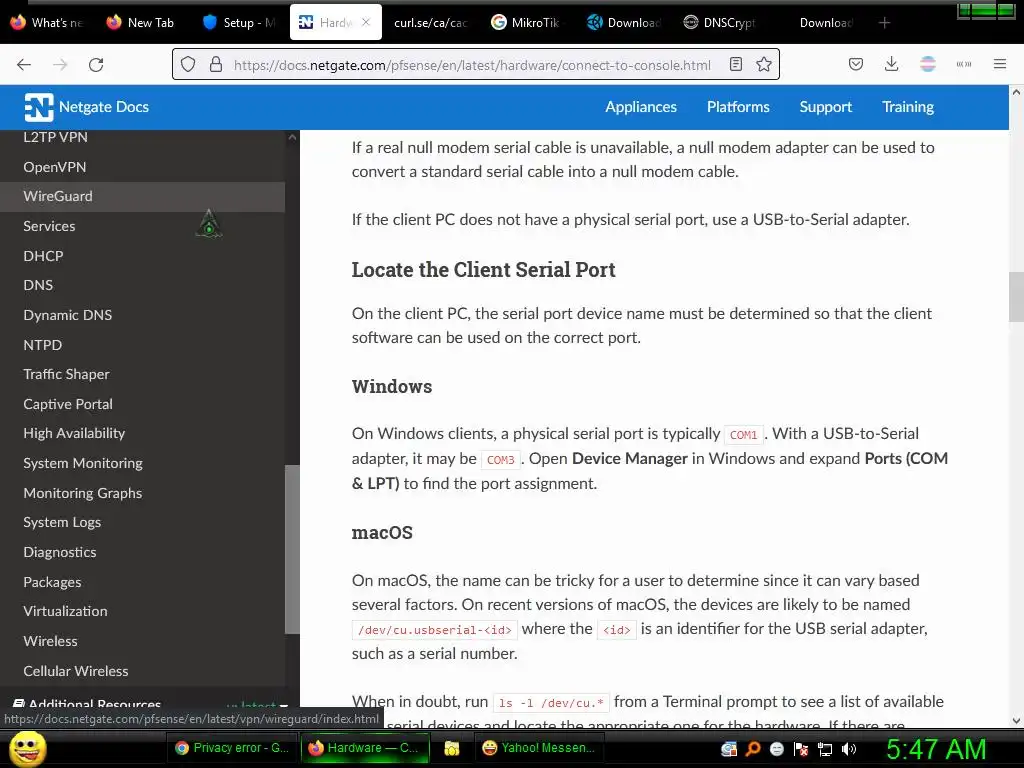The image size is (1024, 768).
Task: Go forward to the next page
Action: [60, 64]
